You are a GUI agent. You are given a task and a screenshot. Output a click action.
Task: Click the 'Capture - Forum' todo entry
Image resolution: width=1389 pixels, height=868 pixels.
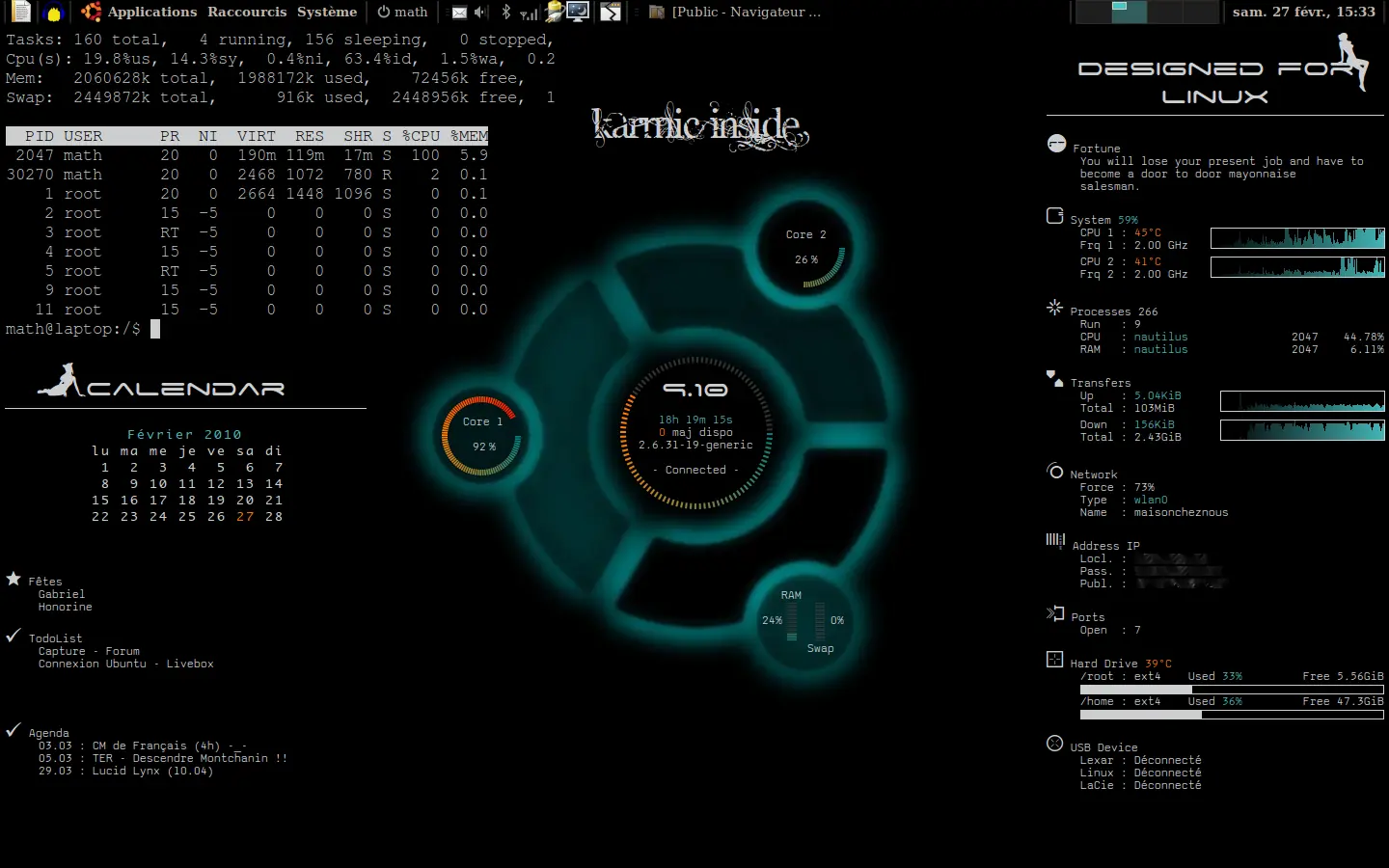point(89,651)
